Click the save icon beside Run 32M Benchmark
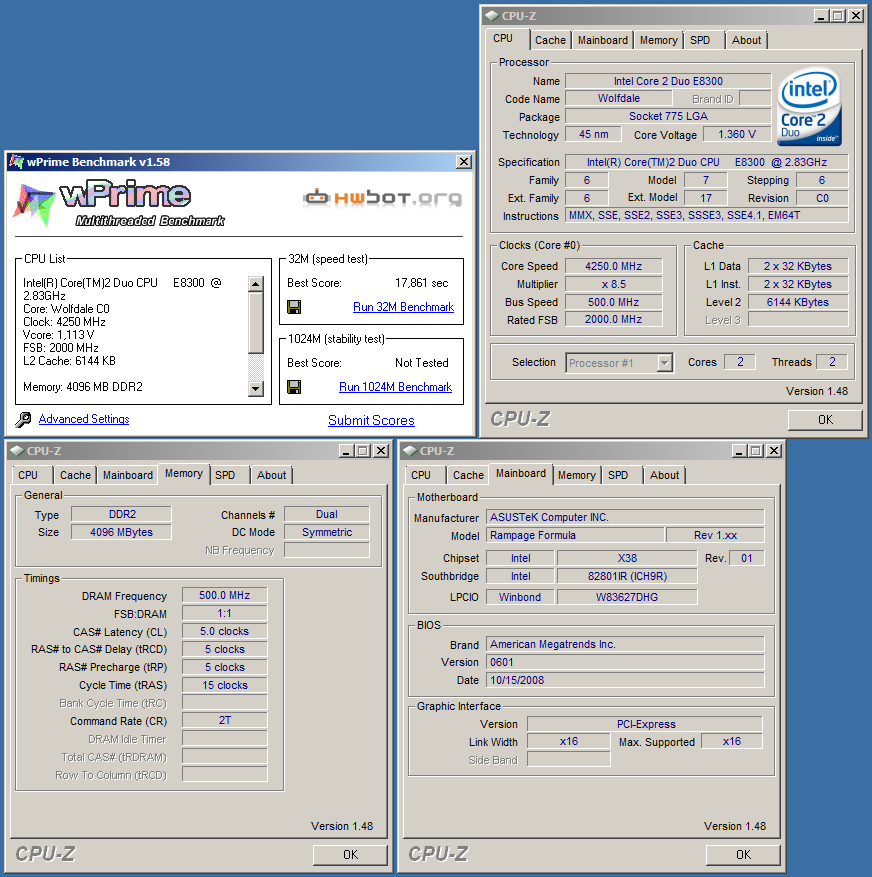 pyautogui.click(x=294, y=307)
